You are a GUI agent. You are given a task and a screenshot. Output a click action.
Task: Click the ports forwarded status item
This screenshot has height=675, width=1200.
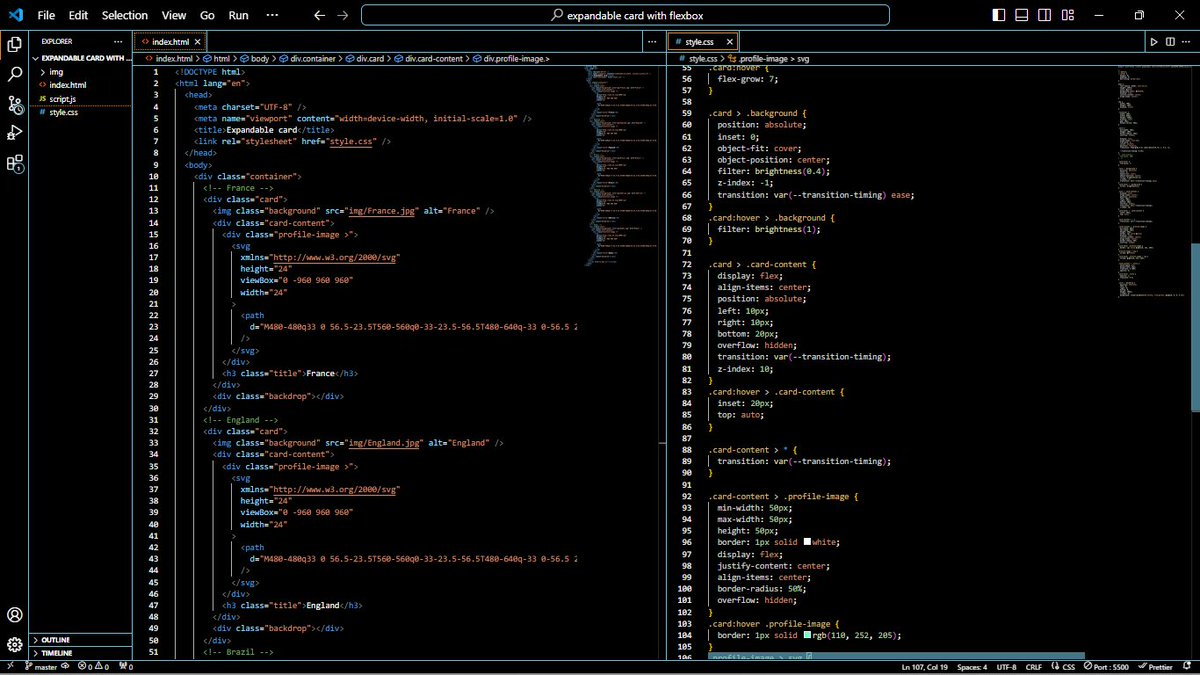coord(127,667)
